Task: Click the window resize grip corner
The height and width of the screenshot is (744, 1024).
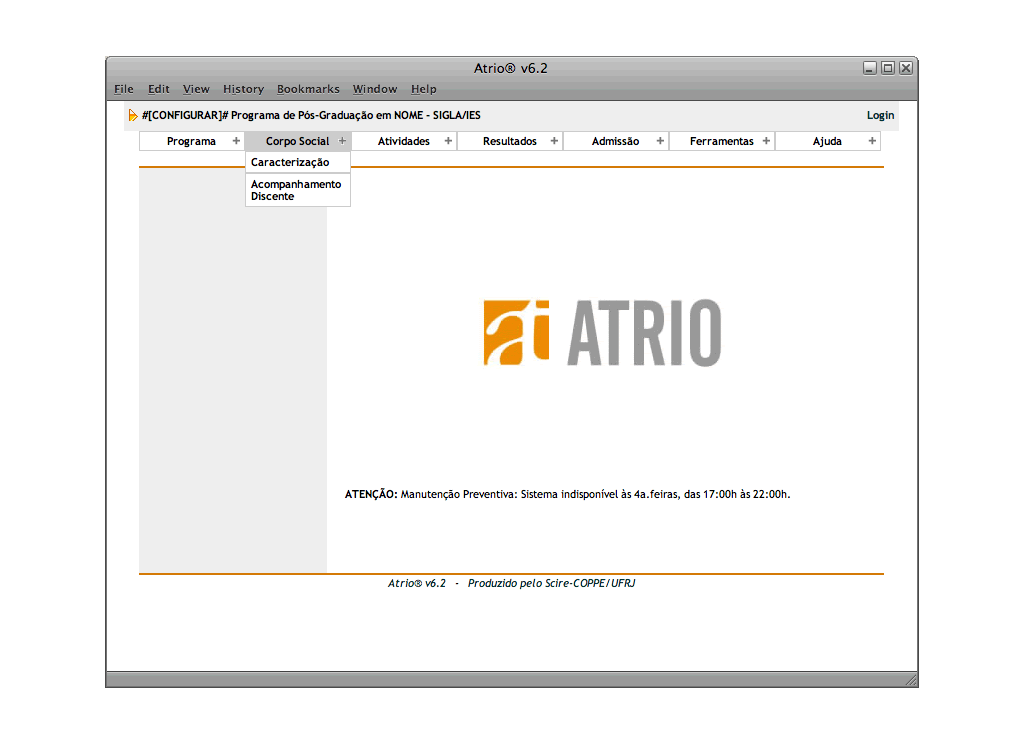Action: point(910,680)
